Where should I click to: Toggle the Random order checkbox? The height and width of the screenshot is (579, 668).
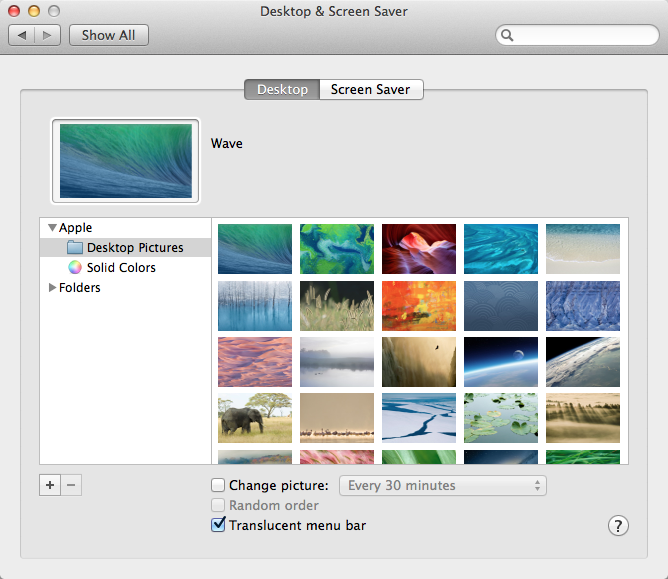[x=218, y=505]
